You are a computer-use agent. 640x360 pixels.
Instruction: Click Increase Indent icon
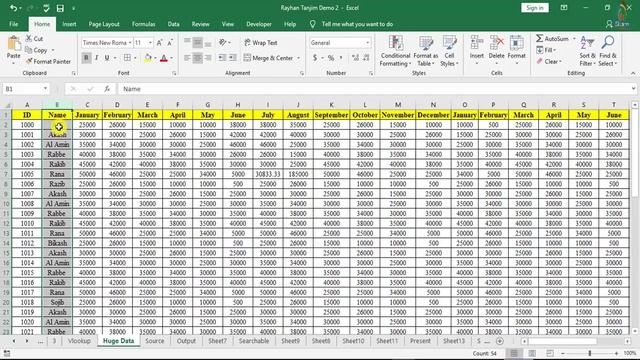coord(232,58)
